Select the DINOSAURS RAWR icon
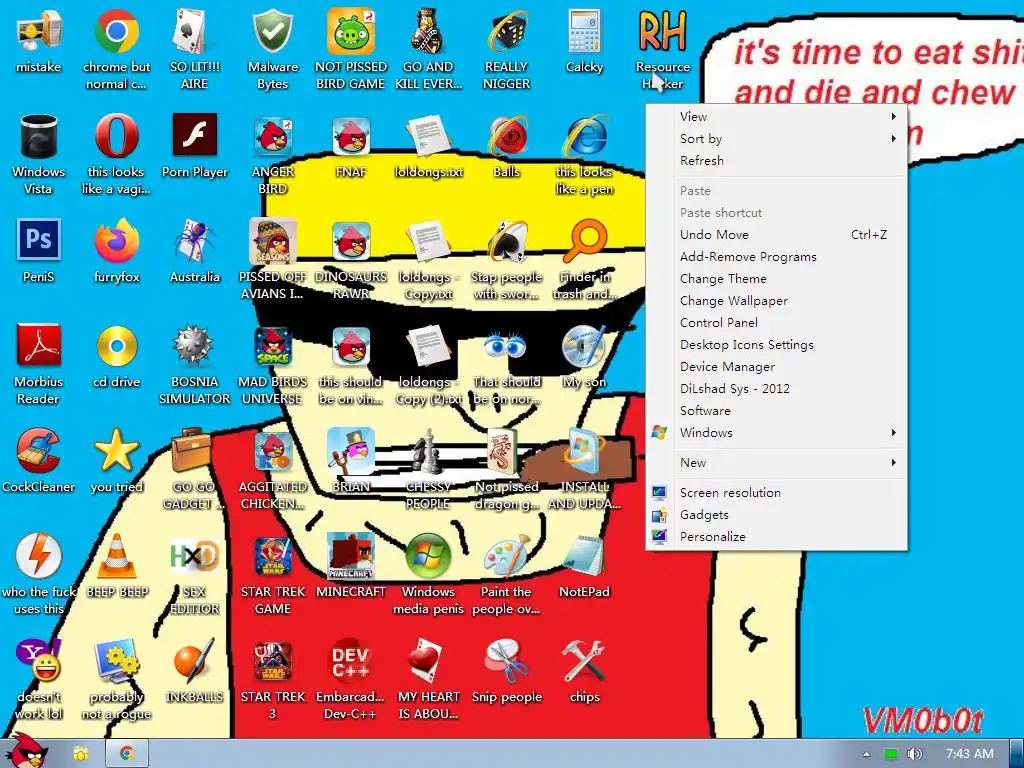1024x768 pixels. [351, 241]
